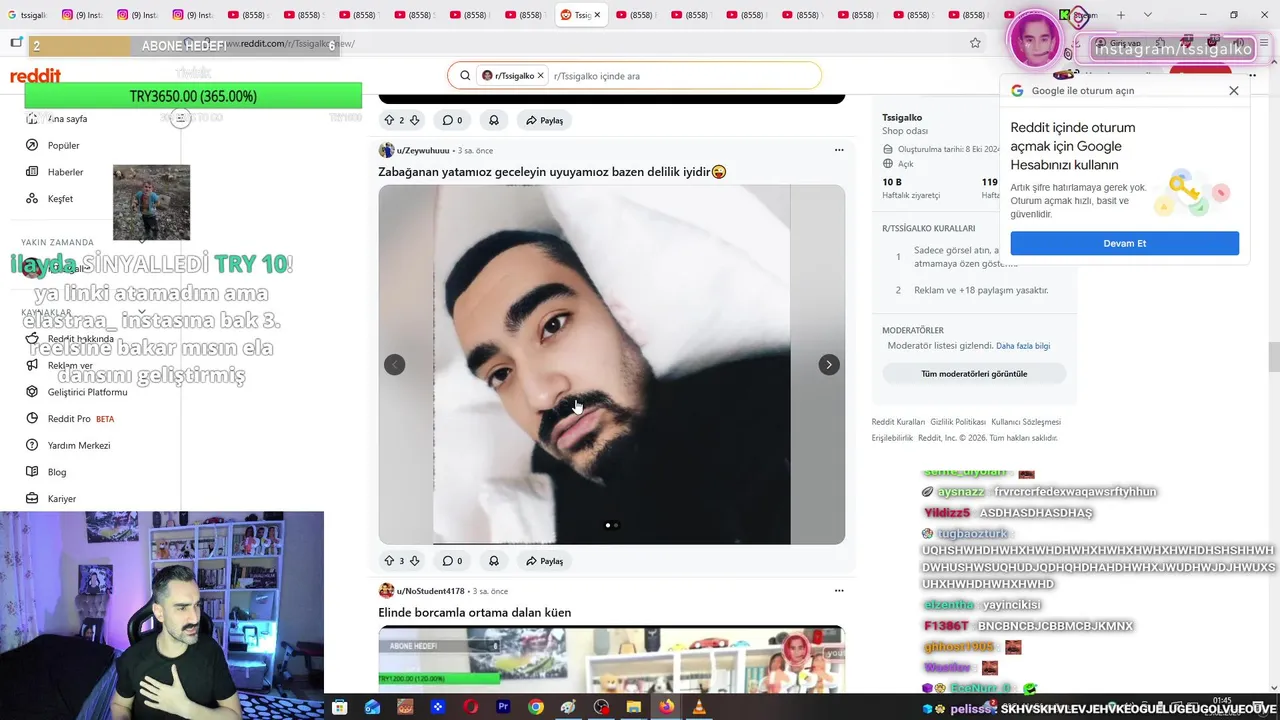1280x720 pixels.
Task: Remove the r/Tssigalko search filter chip
Action: [x=541, y=75]
